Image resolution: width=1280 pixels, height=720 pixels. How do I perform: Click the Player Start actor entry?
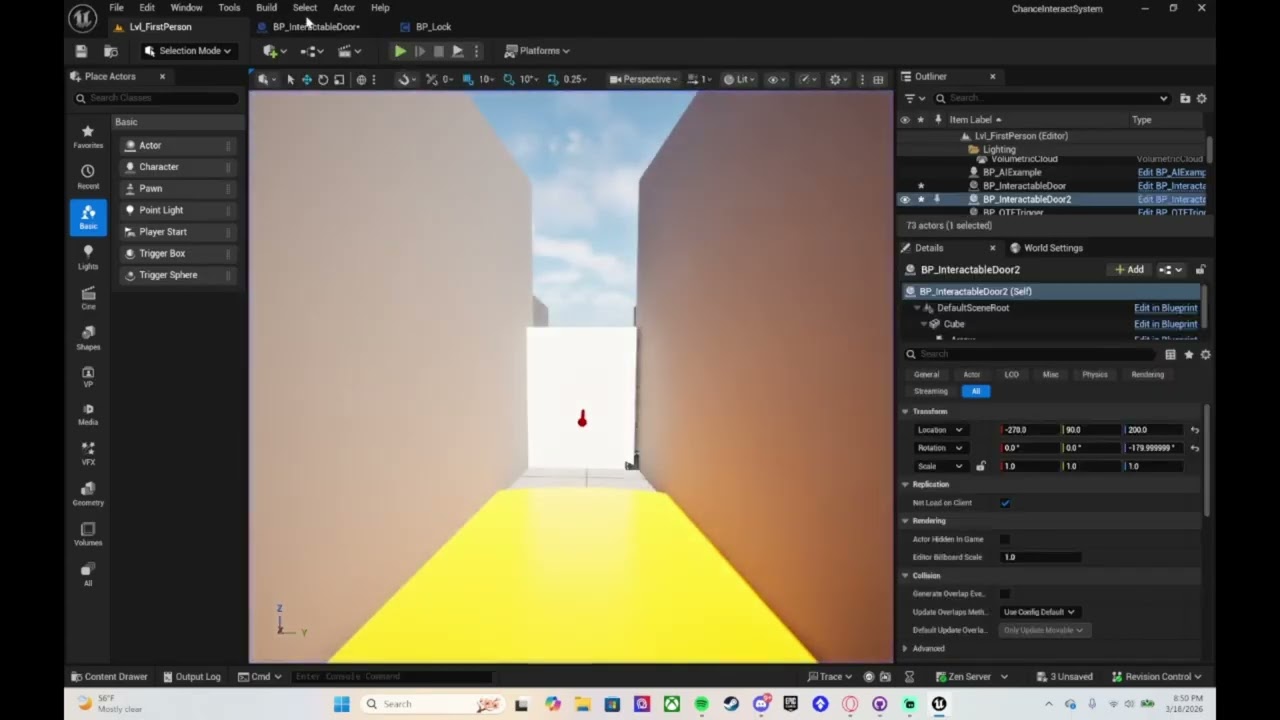(x=177, y=232)
